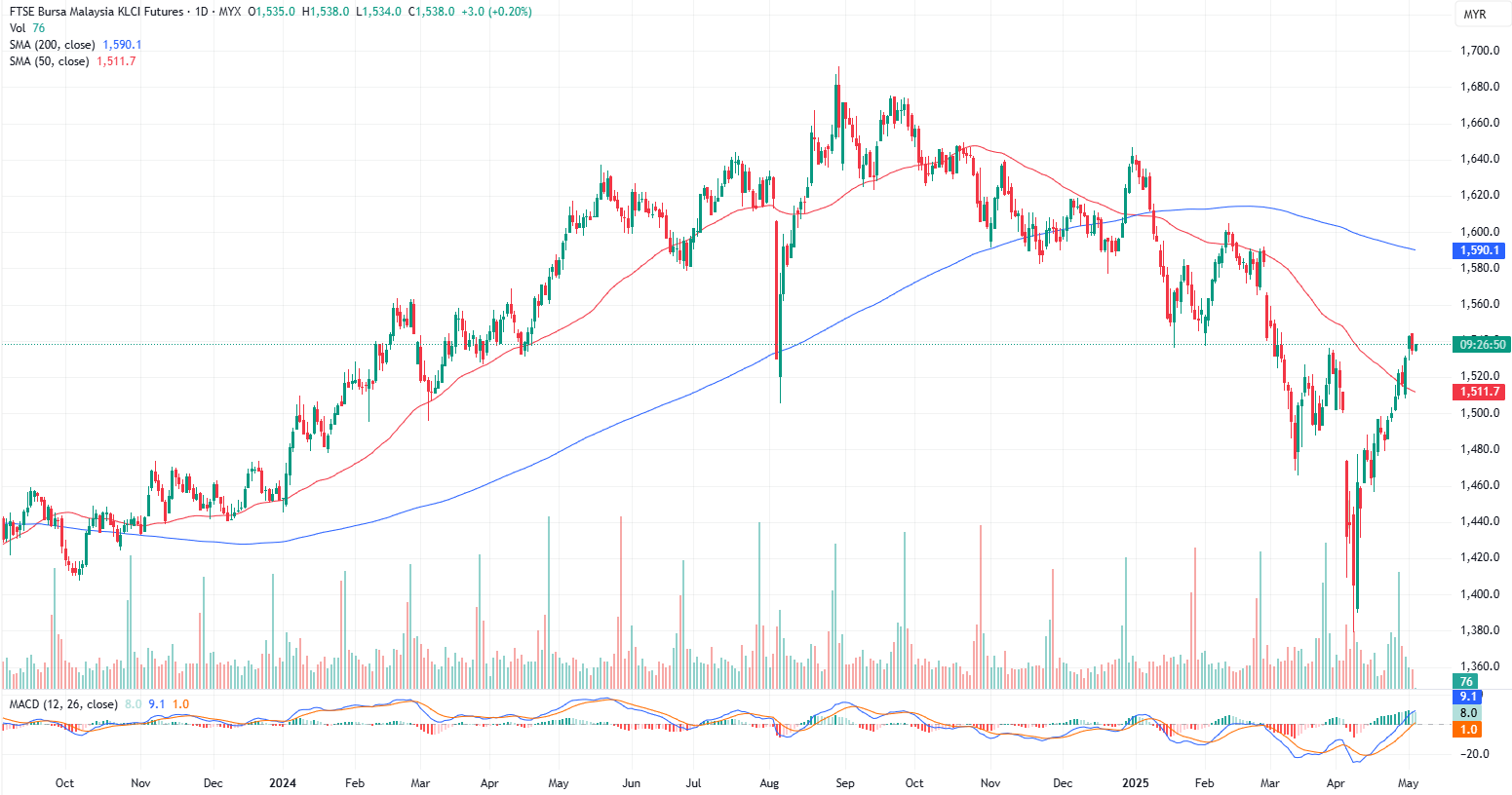Click the 09:26:50 countdown label
Image resolution: width=1512 pixels, height=795 pixels.
point(1480,344)
